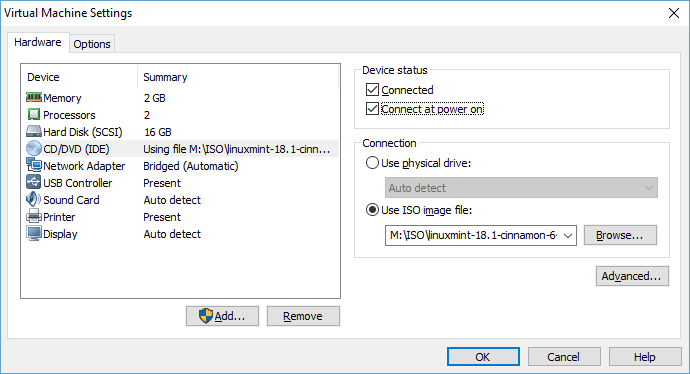Select the Processors chip icon
690x374 pixels.
pos(34,114)
